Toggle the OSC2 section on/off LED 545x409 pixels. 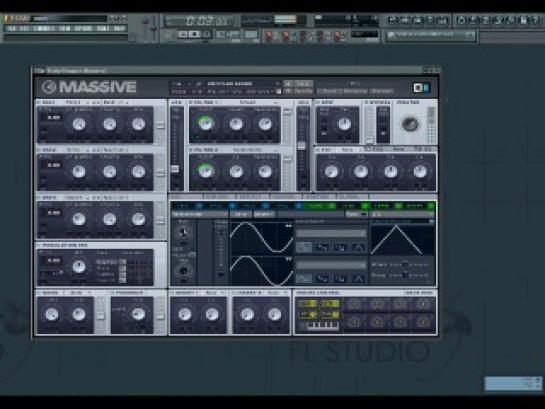pos(39,150)
